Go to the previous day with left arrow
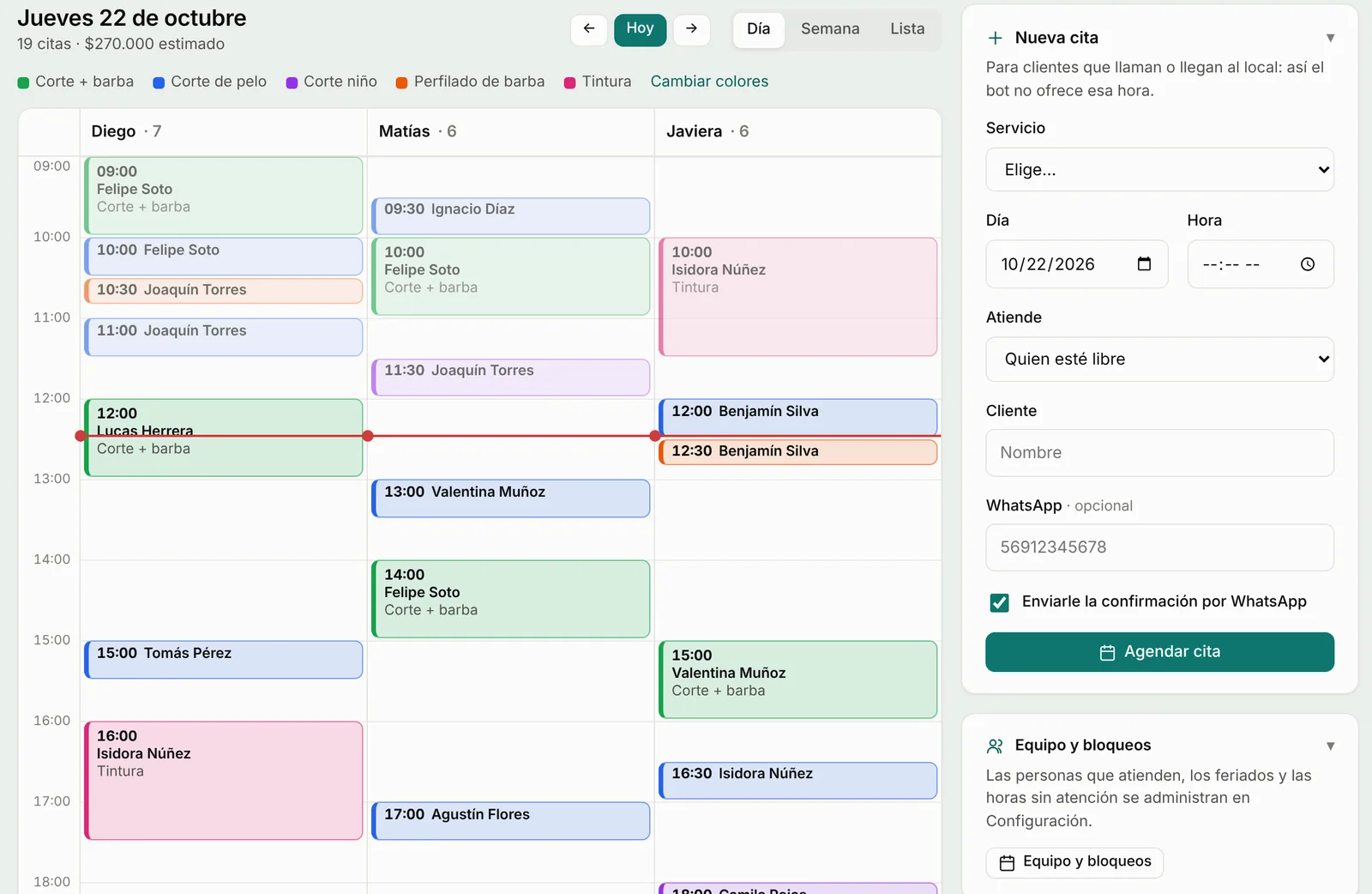Viewport: 1372px width, 894px height. pyautogui.click(x=589, y=29)
